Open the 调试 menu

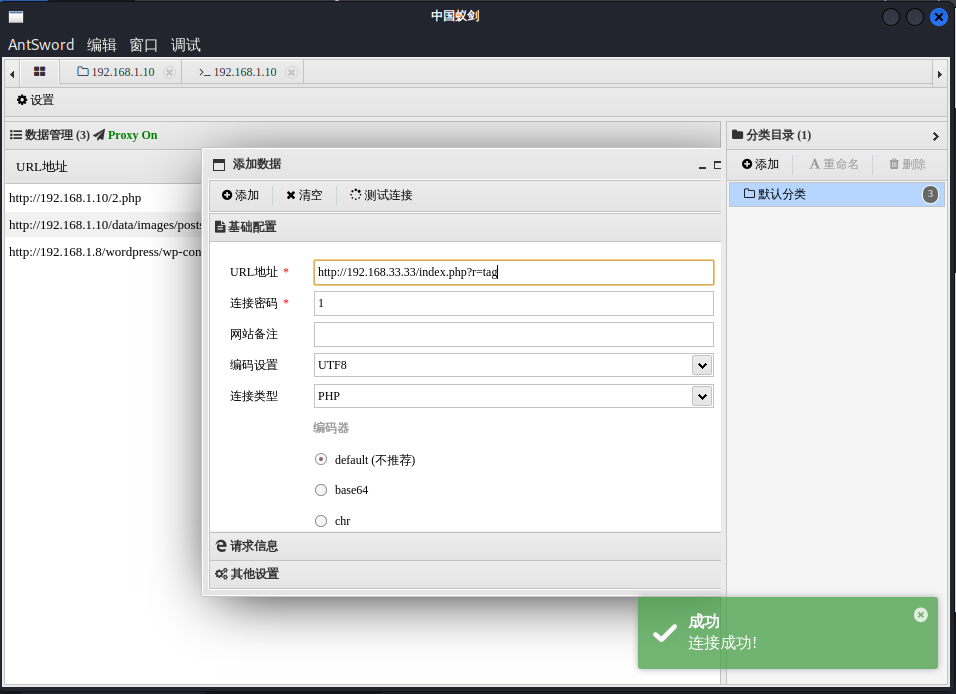(x=185, y=45)
